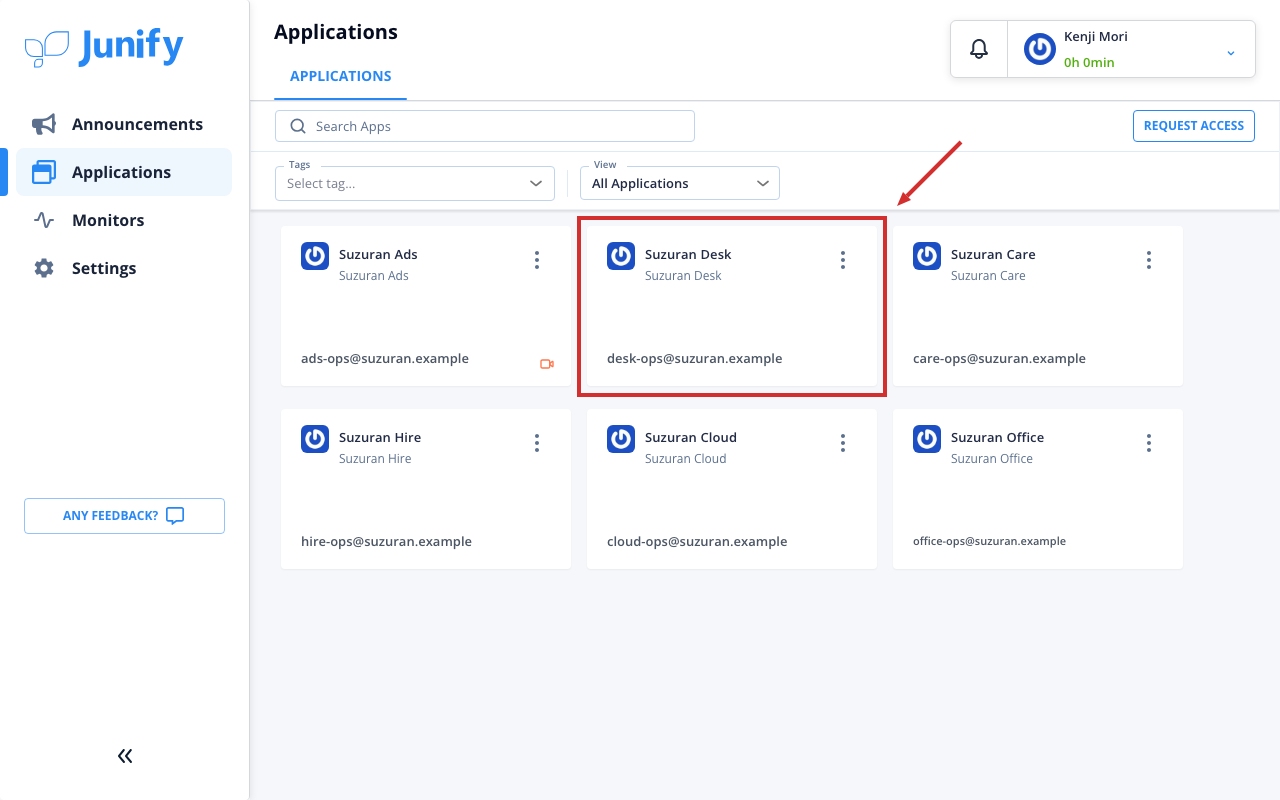Click the Suzuran Care app icon
Image resolution: width=1280 pixels, height=800 pixels.
927,256
